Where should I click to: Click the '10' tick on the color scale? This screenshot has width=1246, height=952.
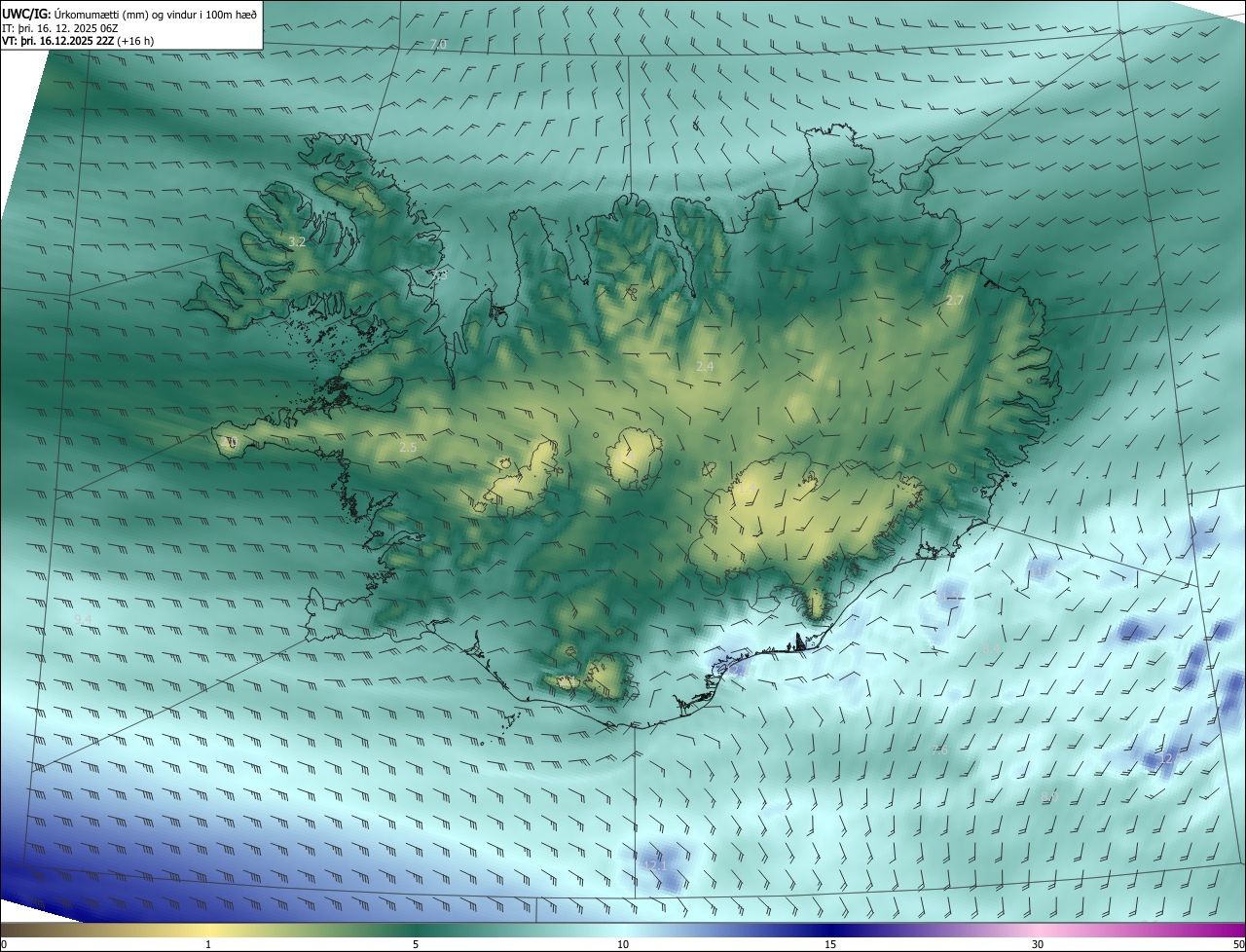coord(623,944)
